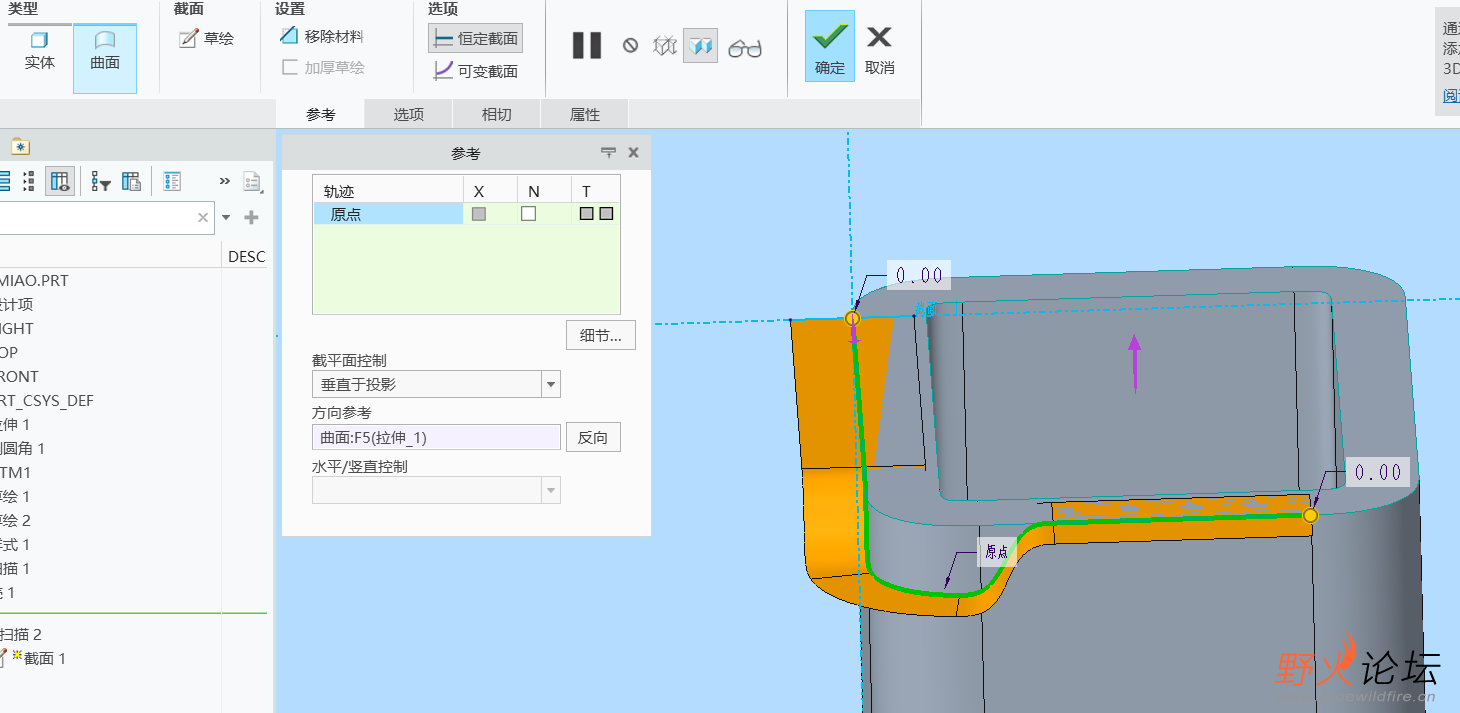Select the TM1 tree item
The height and width of the screenshot is (713, 1460).
tap(15, 473)
